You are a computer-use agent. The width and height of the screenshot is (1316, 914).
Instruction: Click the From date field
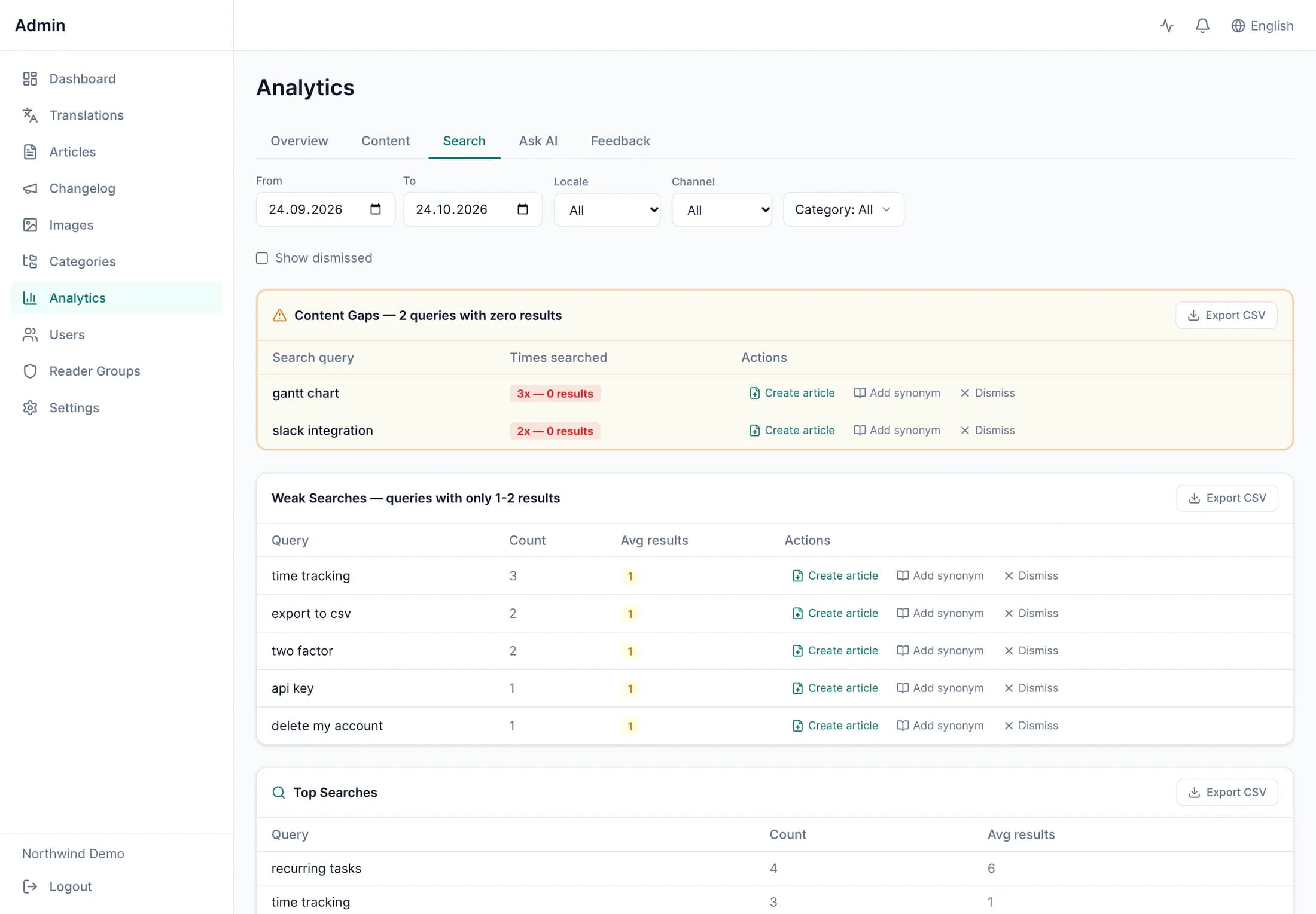click(325, 209)
